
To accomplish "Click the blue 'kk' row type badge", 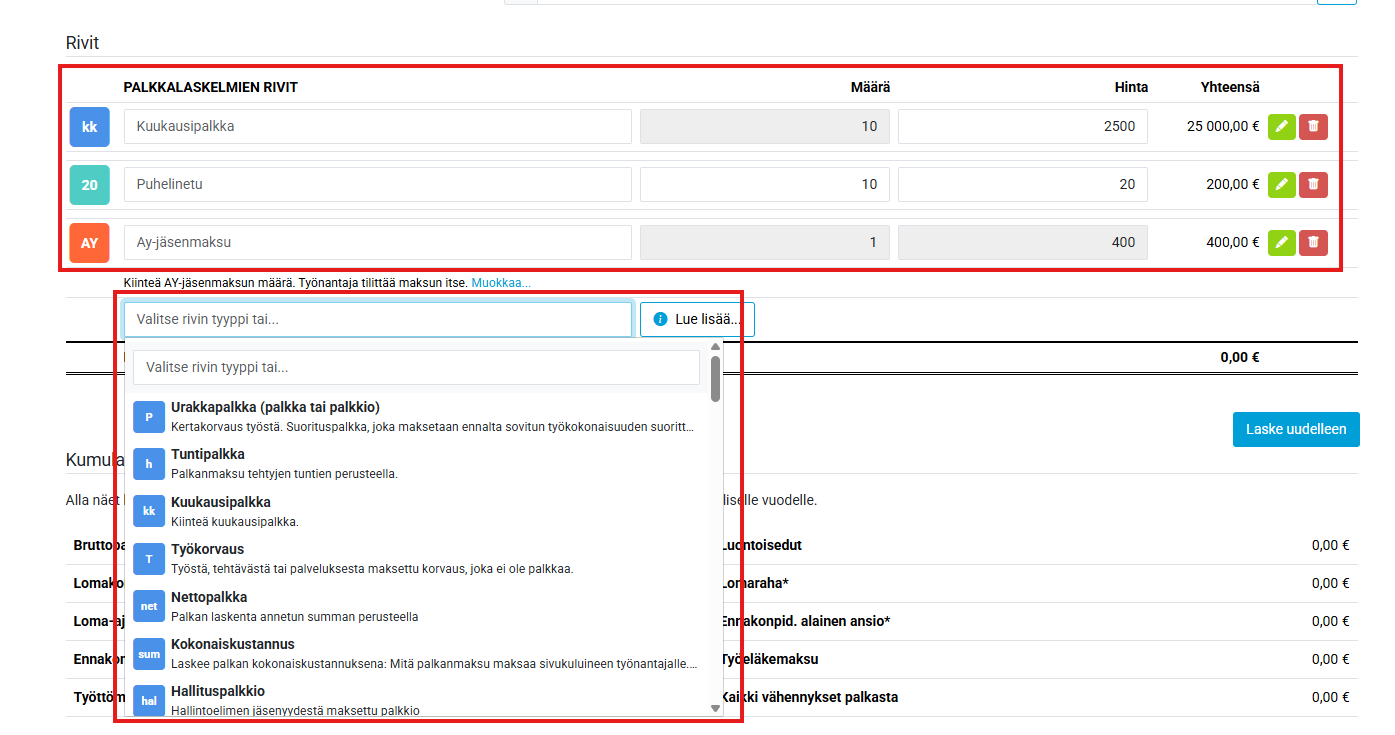I will [x=89, y=127].
